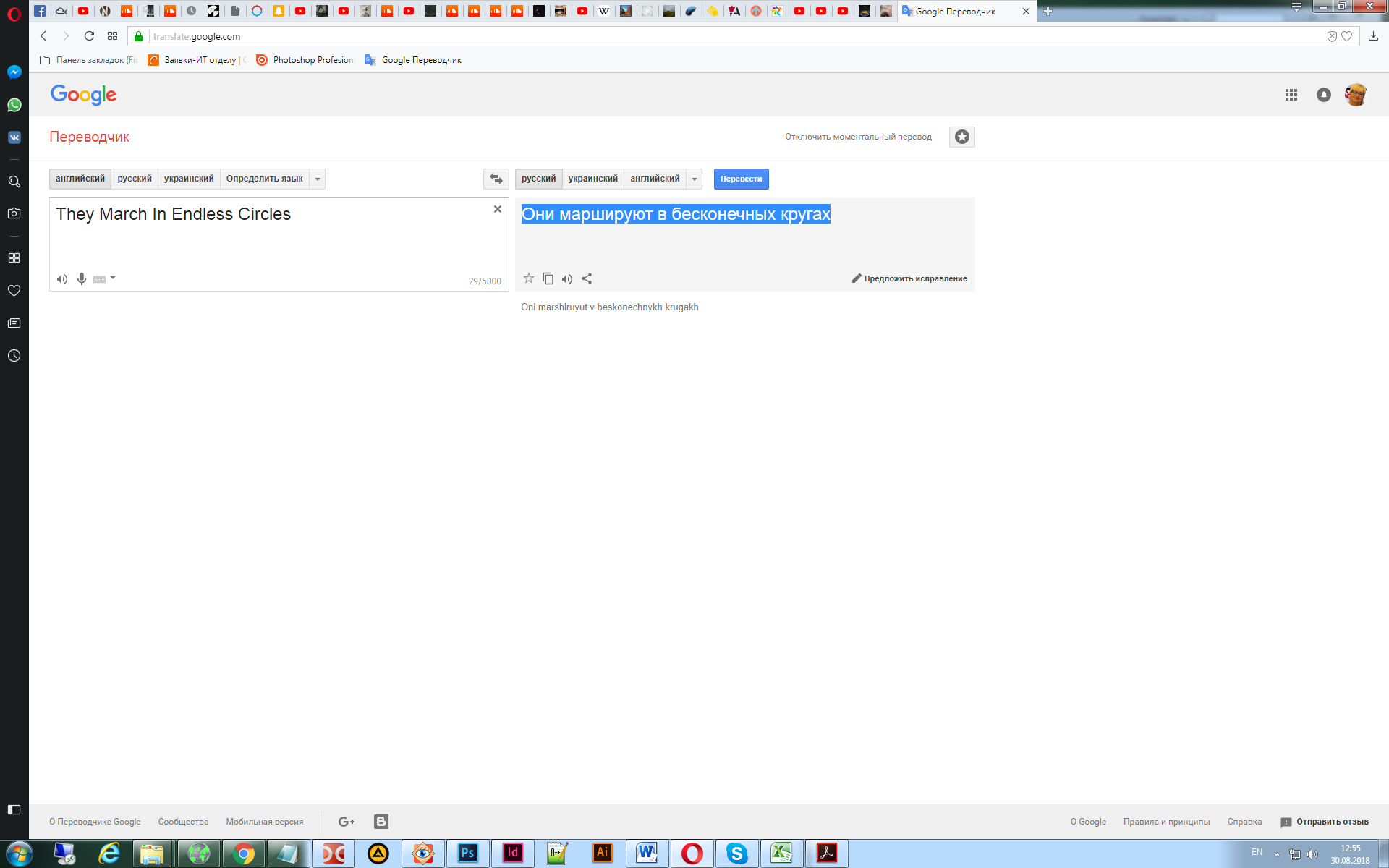Image resolution: width=1389 pixels, height=868 pixels.
Task: Click О Переводчике Google footer link
Action: 95,822
